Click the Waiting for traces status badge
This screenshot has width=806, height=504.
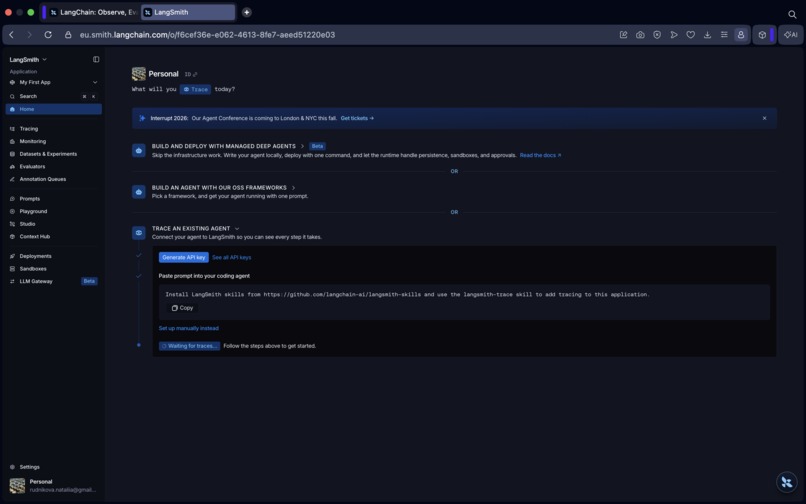189,346
